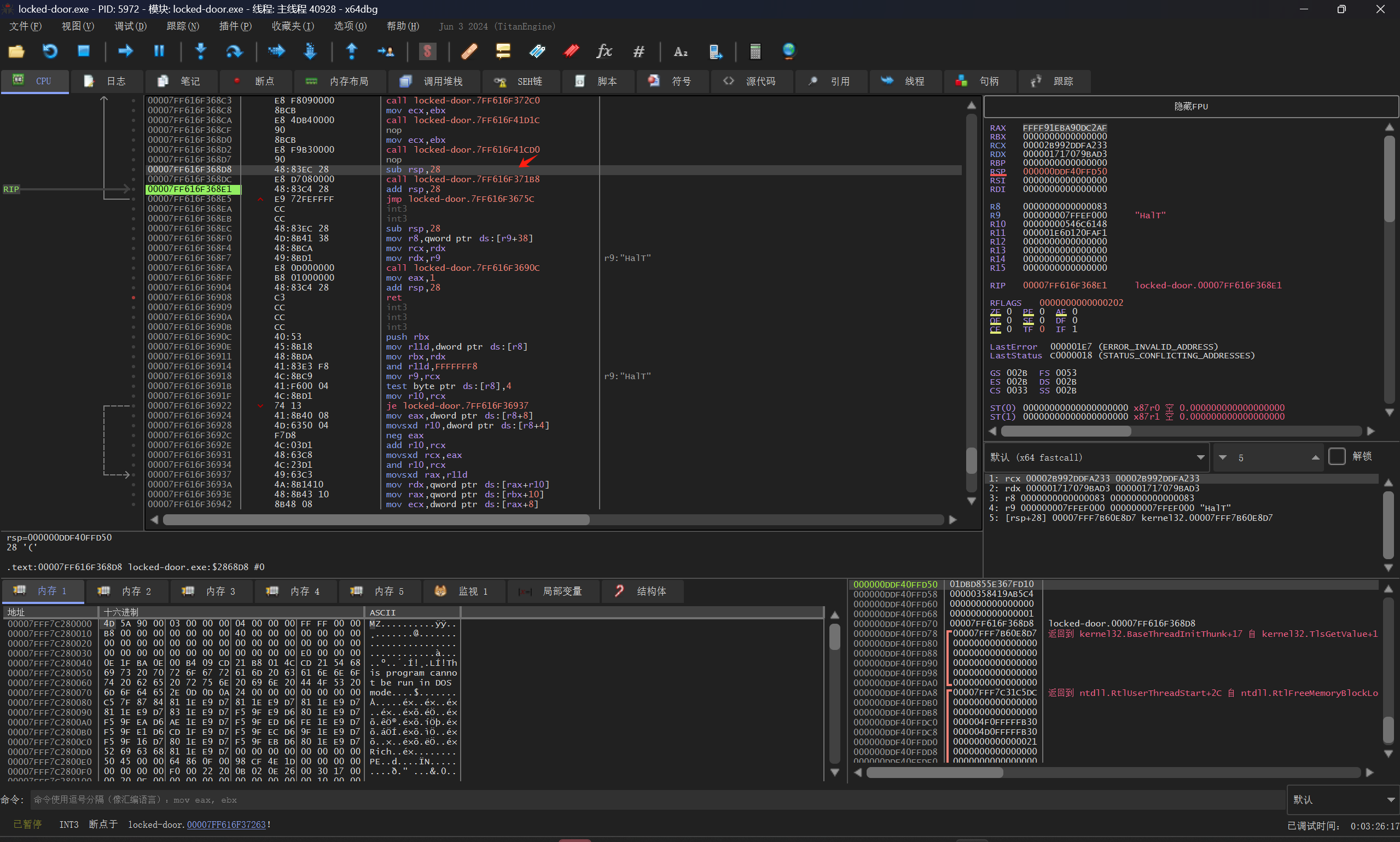
Task: Open string references with the A icon
Action: (680, 51)
